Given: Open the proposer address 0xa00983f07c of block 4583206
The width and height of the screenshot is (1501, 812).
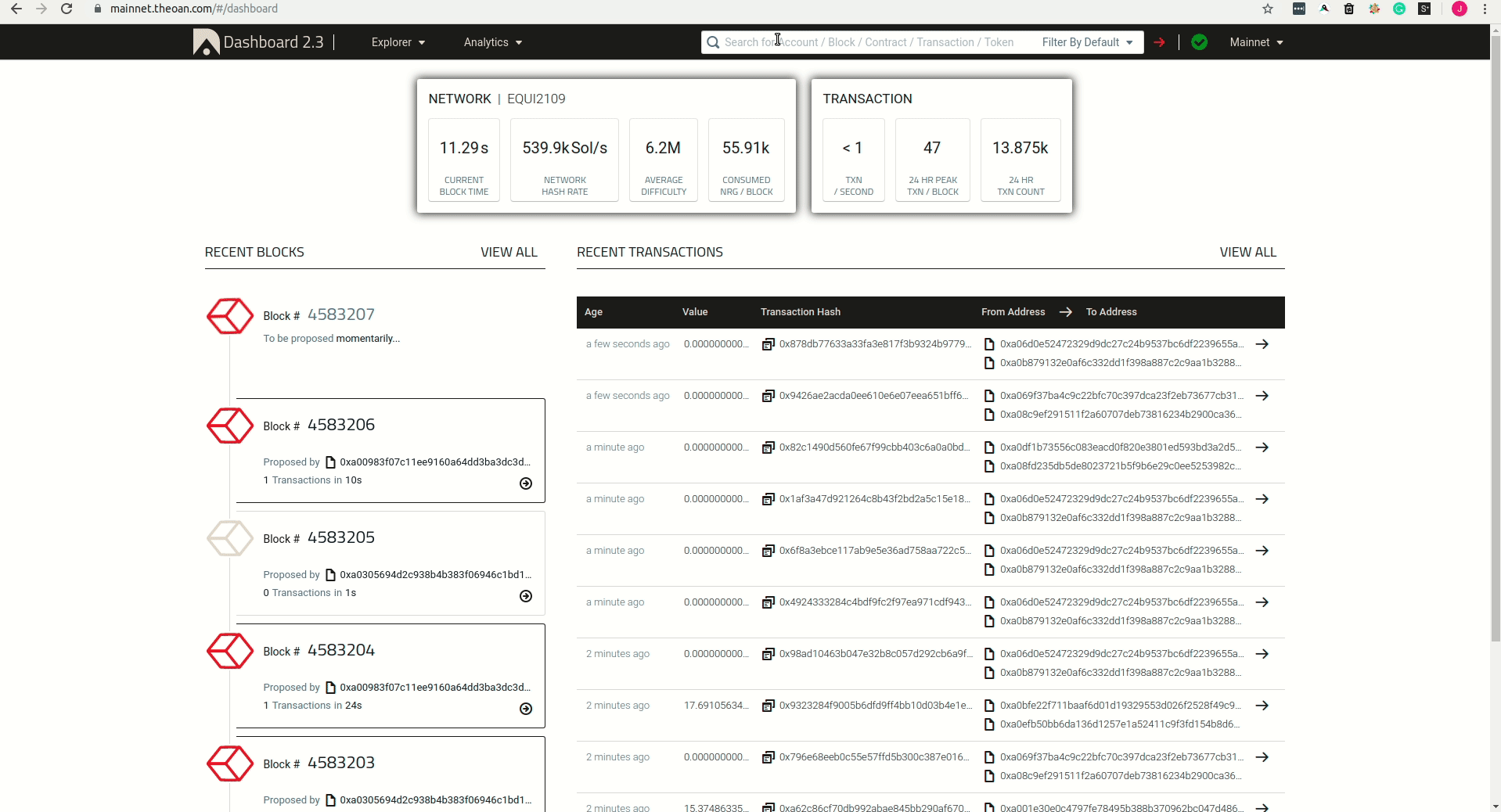Looking at the screenshot, I should (x=434, y=462).
